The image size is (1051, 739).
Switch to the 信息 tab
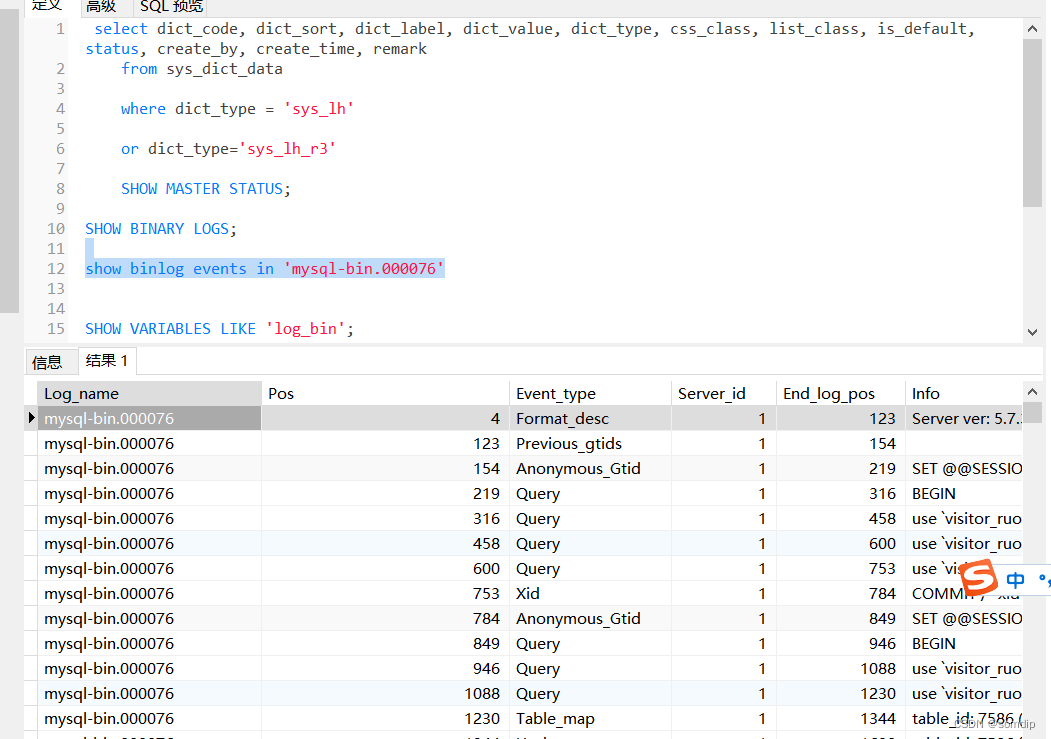(50, 361)
